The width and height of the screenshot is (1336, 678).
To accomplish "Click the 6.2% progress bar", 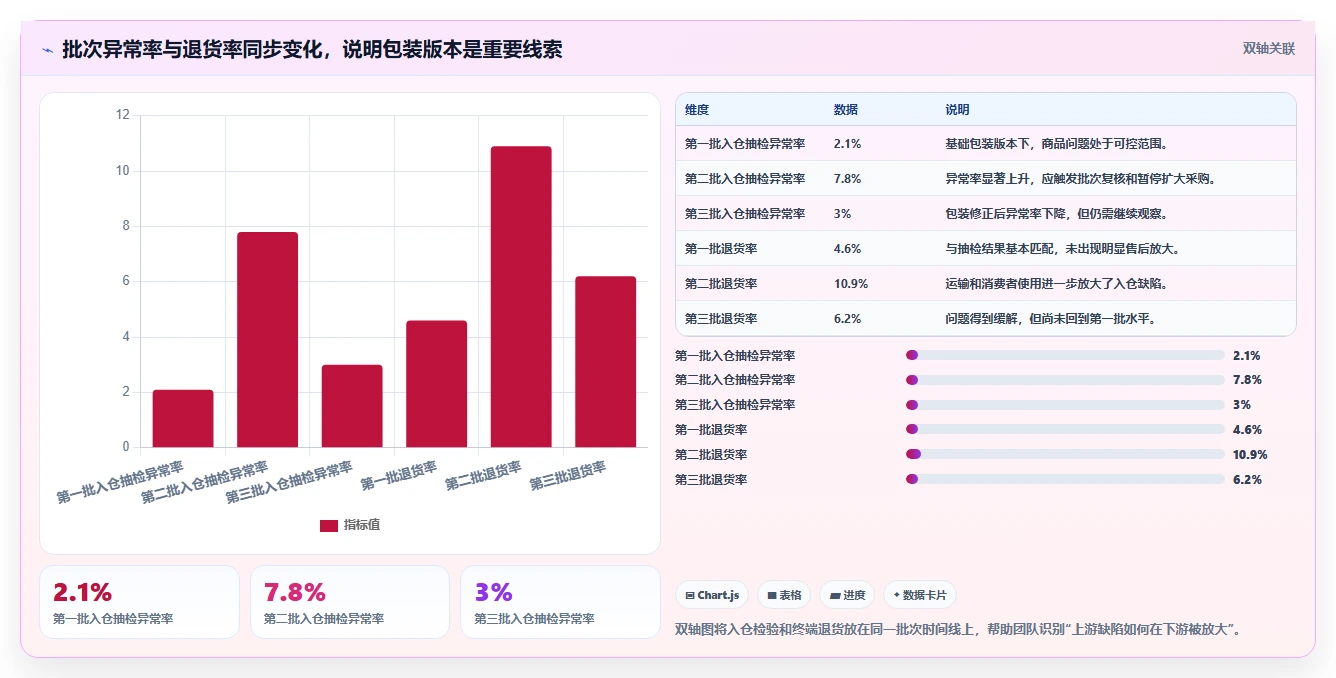I will [x=1065, y=480].
